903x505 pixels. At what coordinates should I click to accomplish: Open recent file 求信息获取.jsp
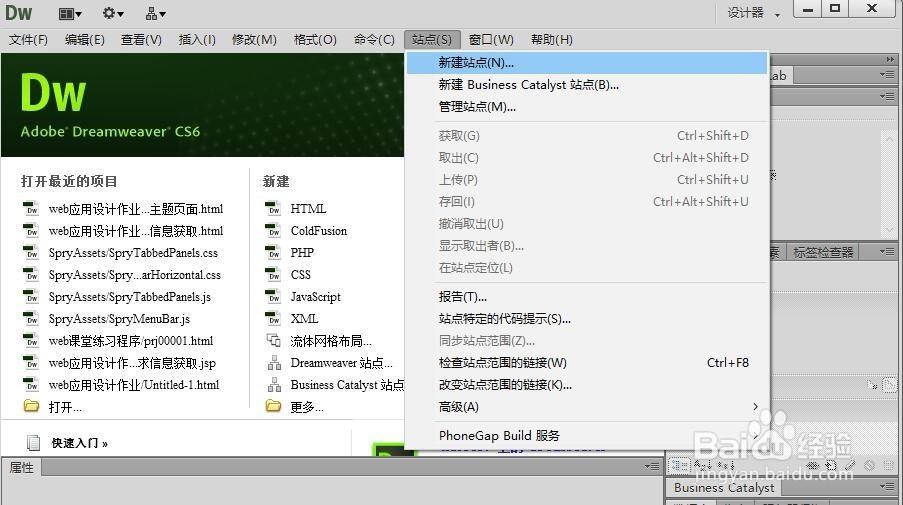[x=132, y=363]
